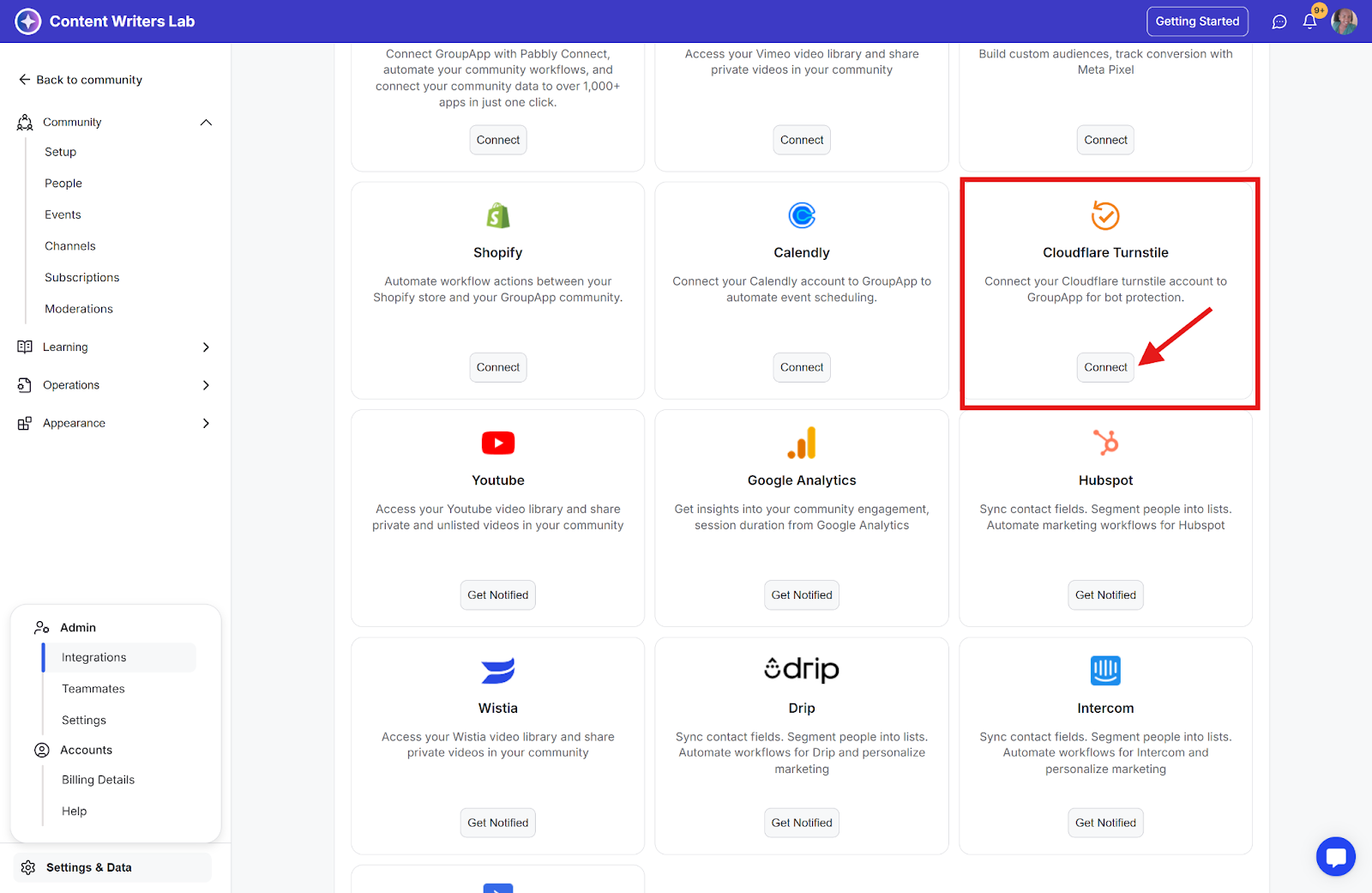This screenshot has height=893, width=1372.
Task: Go to the People page
Action: pos(63,184)
